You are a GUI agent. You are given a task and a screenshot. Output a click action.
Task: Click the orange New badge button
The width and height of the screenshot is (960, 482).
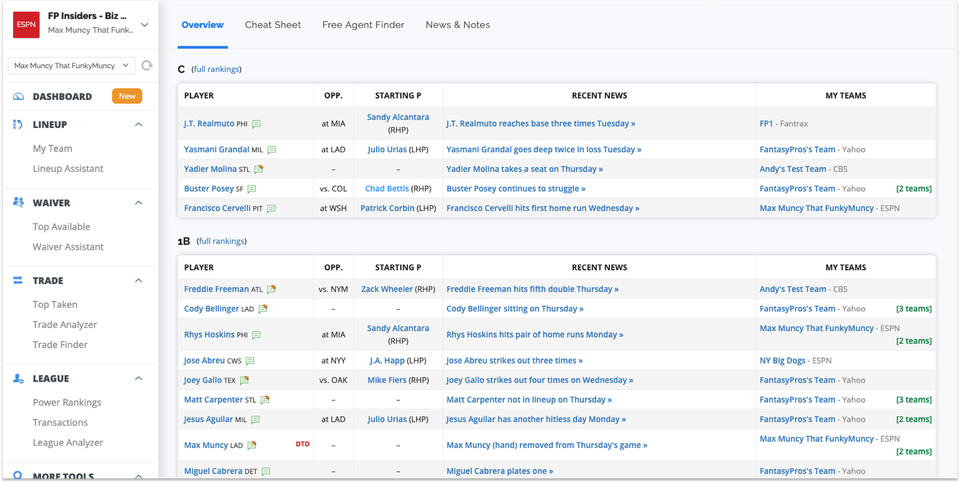127,96
